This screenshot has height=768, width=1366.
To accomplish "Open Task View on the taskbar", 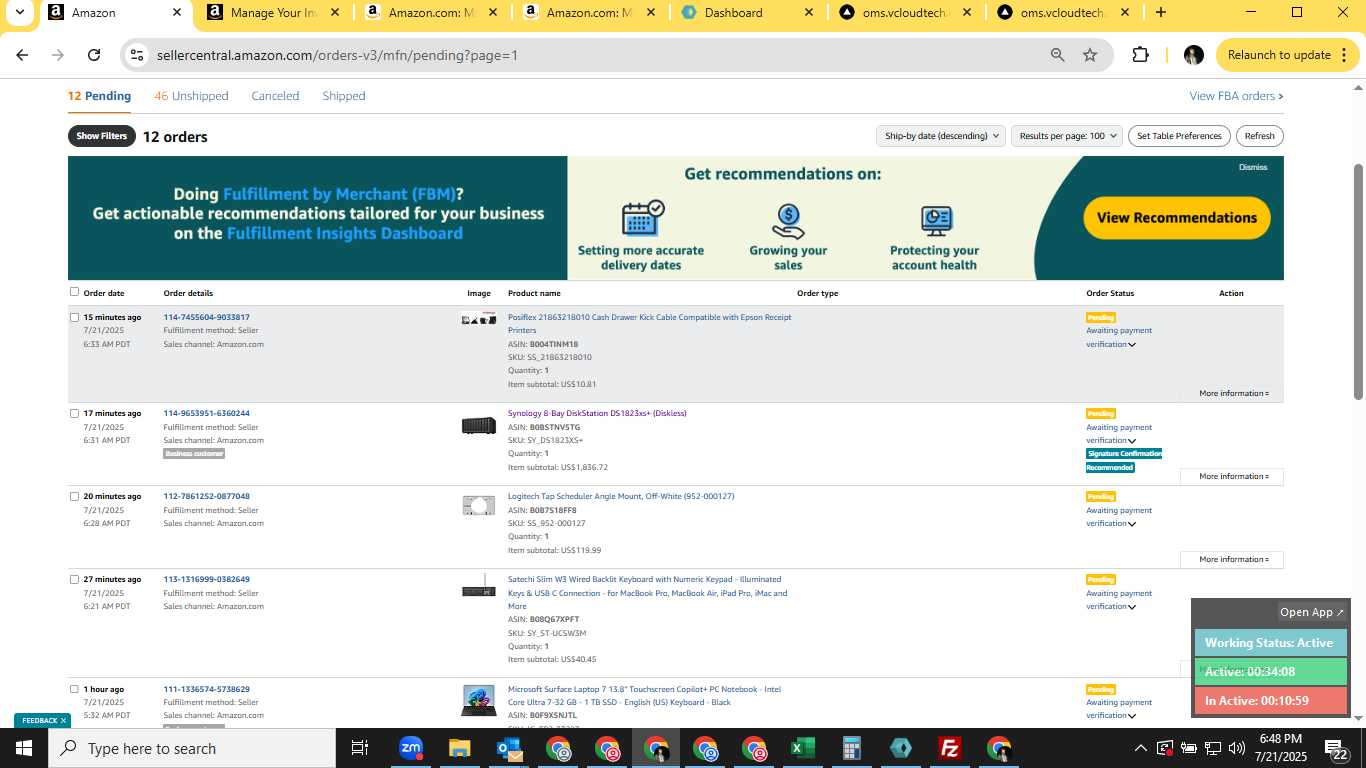I will pos(360,748).
